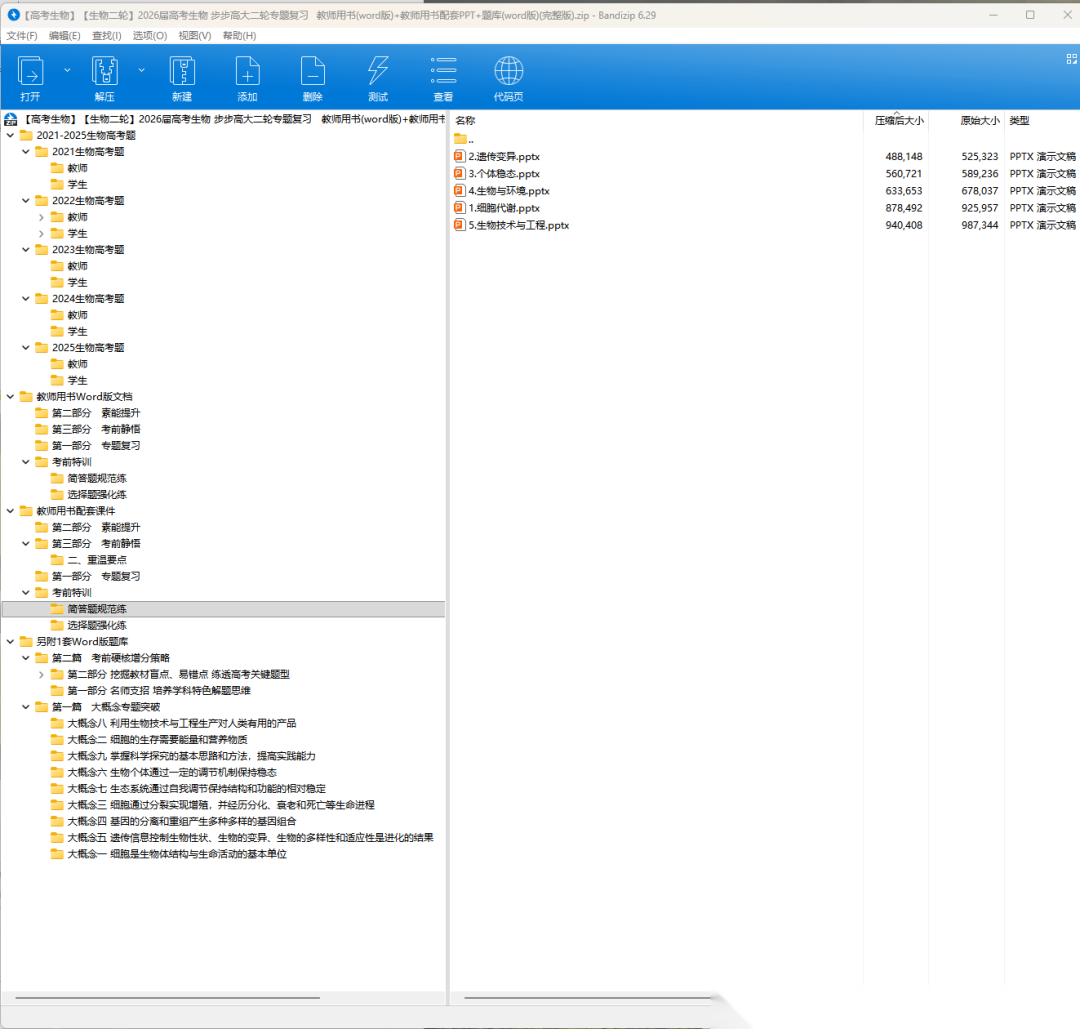Image resolution: width=1080 pixels, height=1029 pixels.
Task: Click the Extract (解压) toolbar icon
Action: (105, 72)
